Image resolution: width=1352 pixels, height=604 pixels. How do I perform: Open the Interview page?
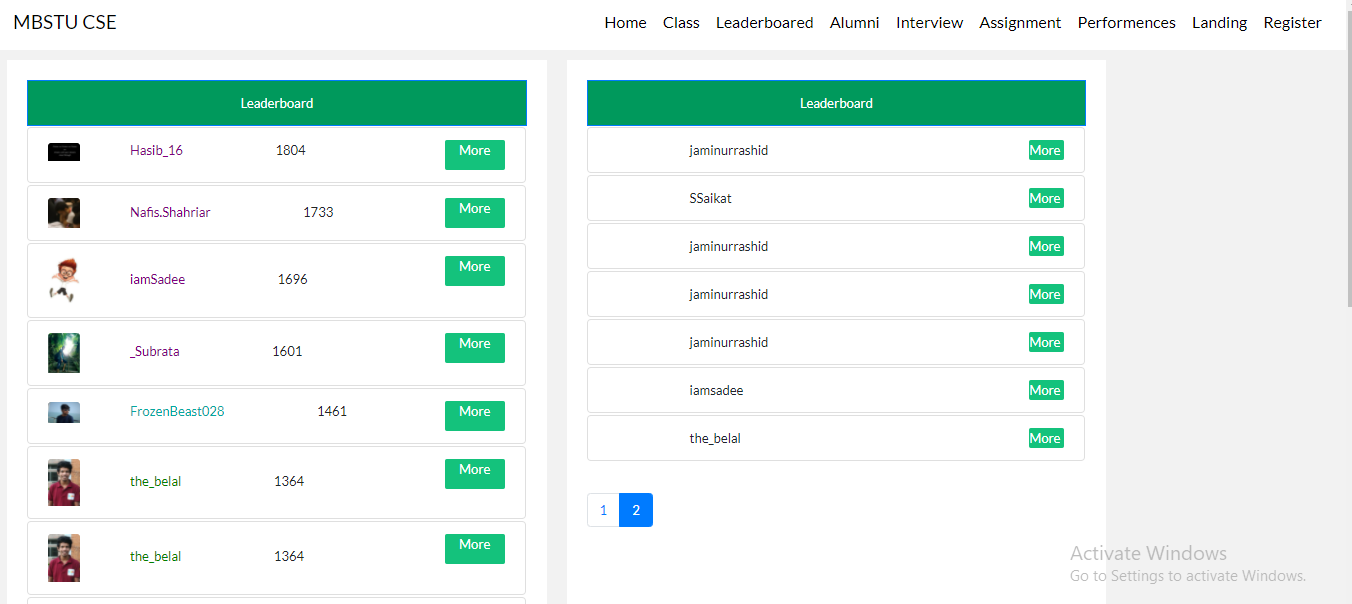(x=929, y=22)
